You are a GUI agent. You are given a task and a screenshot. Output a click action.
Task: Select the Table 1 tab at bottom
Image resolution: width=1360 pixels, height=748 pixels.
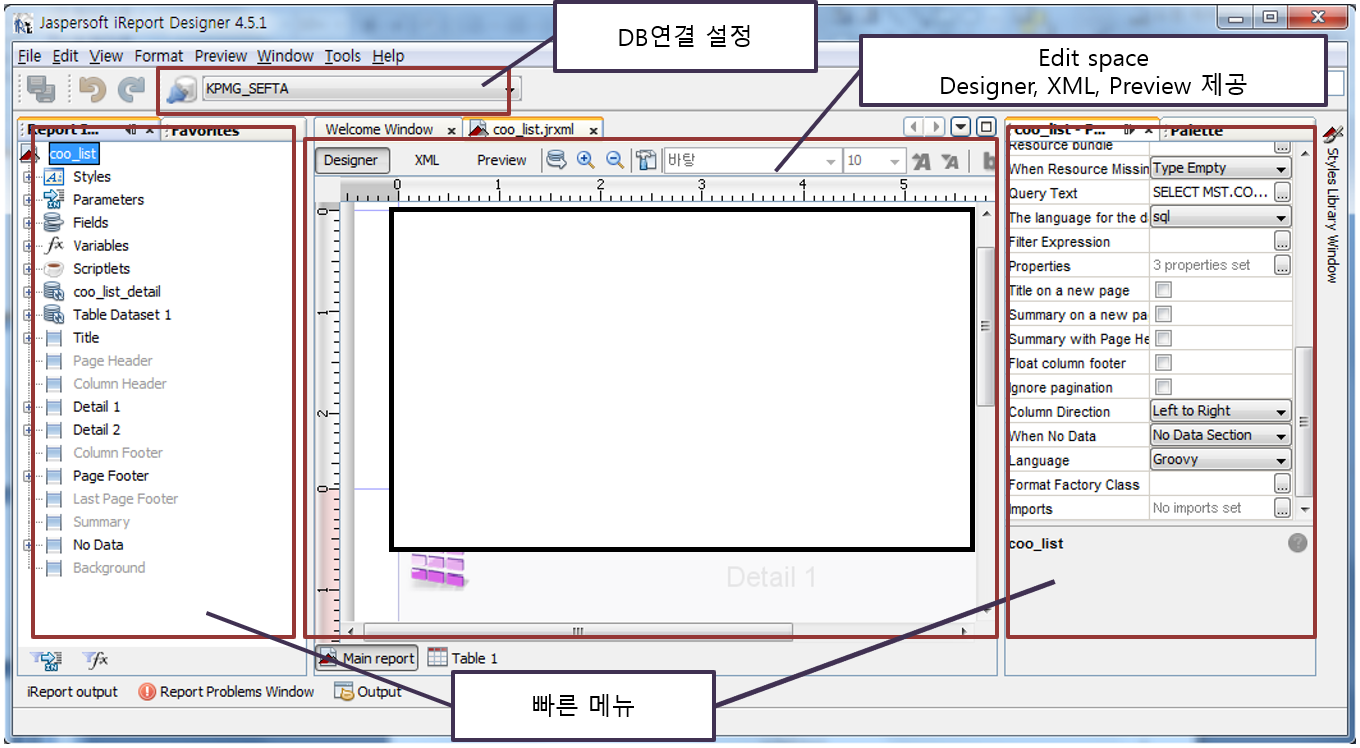click(462, 658)
